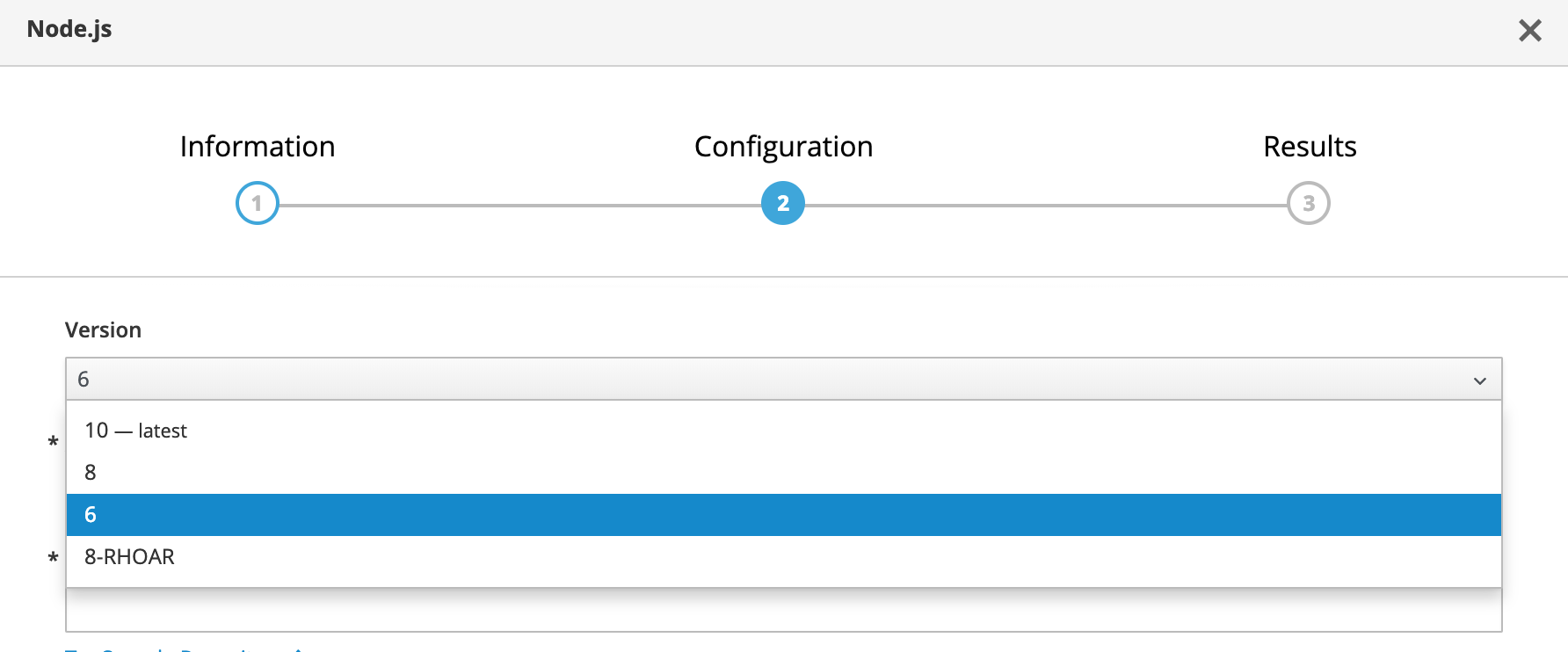Collapse the Version dropdown showing 6
The width and height of the screenshot is (1568, 652).
784,379
